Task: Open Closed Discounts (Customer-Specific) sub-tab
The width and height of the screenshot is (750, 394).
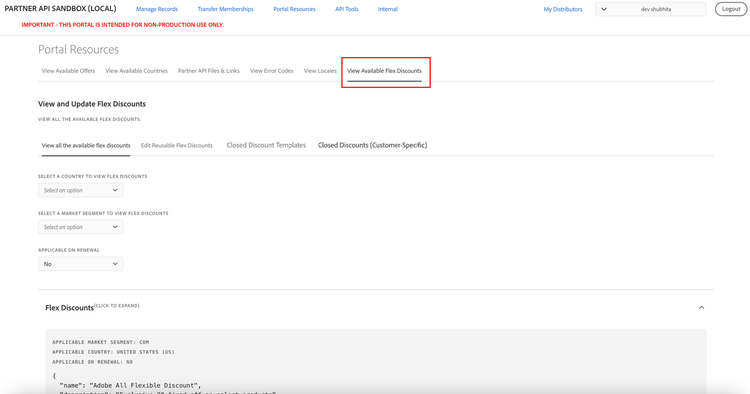Action: pyautogui.click(x=372, y=145)
